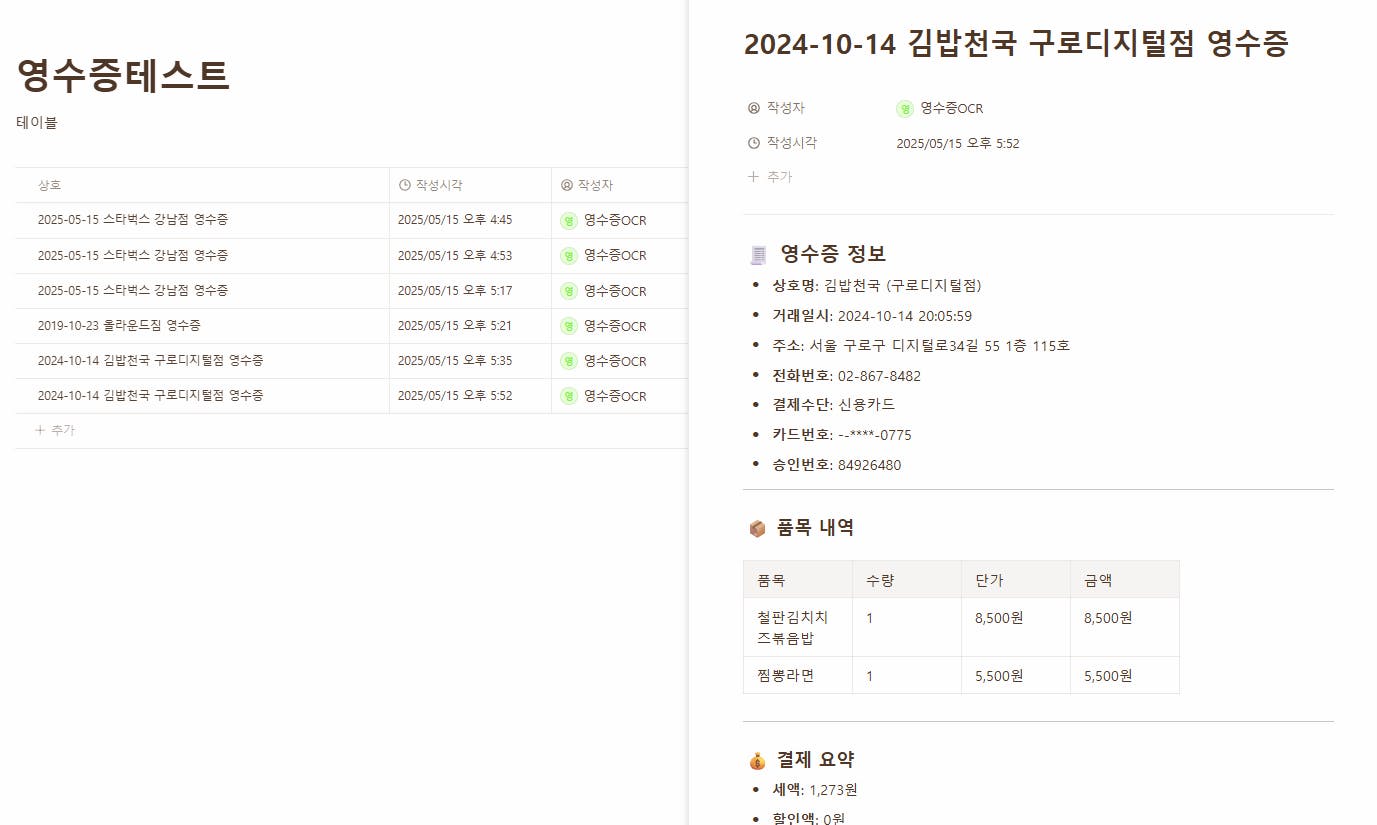Click the plus icon for adding a page property
The width and height of the screenshot is (1377, 825).
pyautogui.click(x=753, y=177)
